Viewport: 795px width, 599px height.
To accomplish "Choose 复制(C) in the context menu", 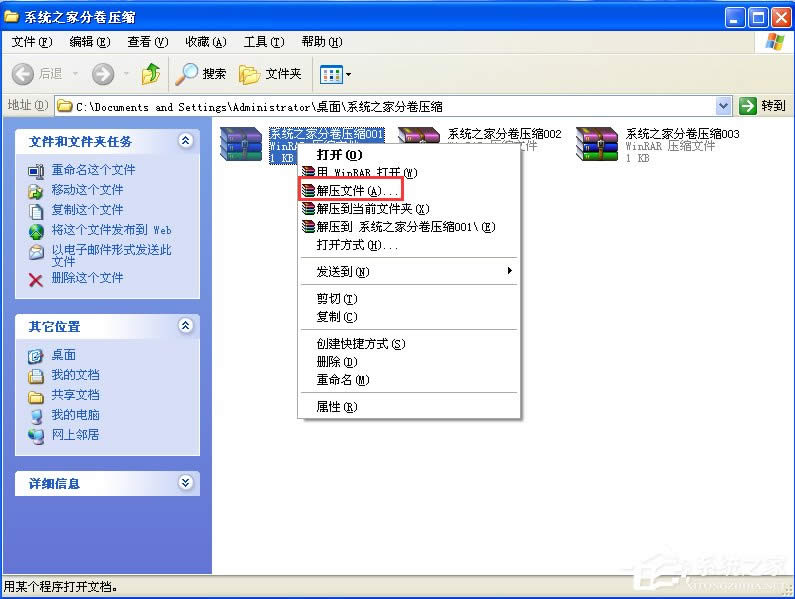I will 409,317.
